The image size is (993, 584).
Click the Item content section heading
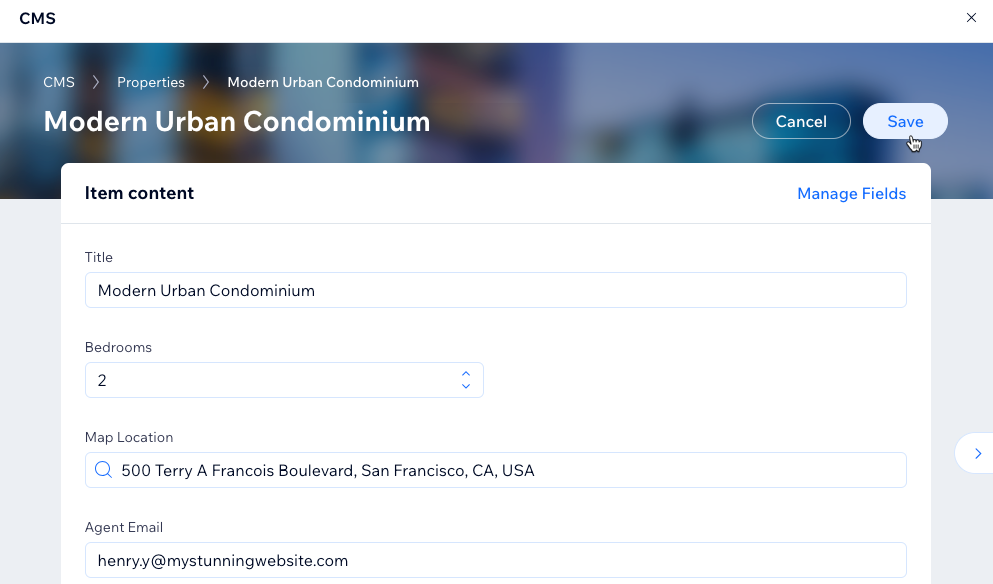coord(139,193)
